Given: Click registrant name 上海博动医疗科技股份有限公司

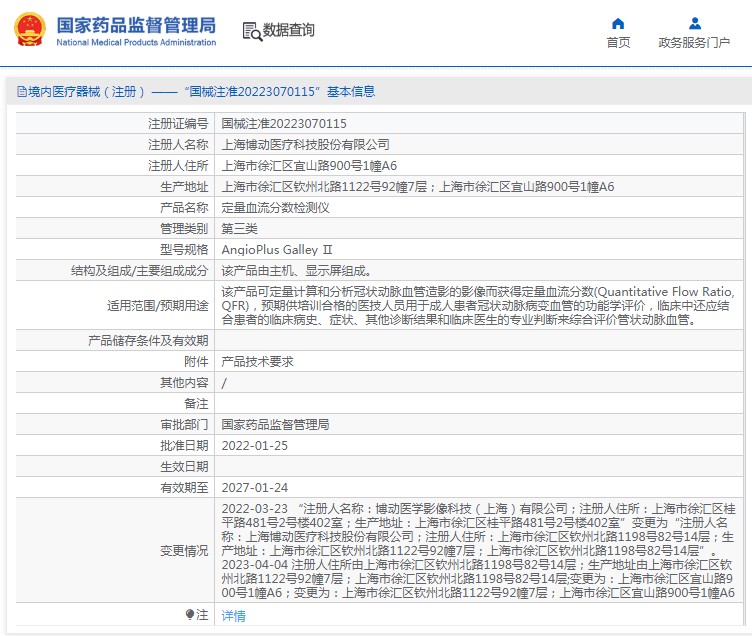Looking at the screenshot, I should pos(305,144).
